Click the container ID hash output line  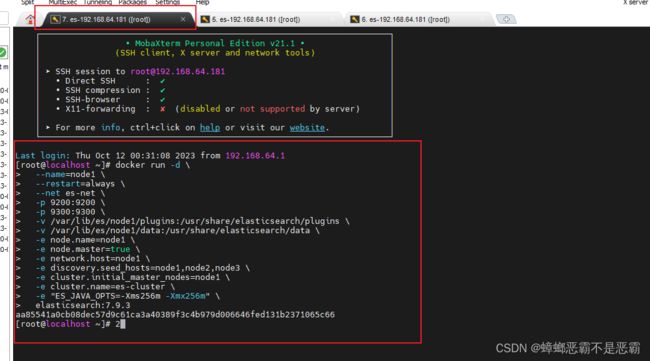[x=175, y=315]
